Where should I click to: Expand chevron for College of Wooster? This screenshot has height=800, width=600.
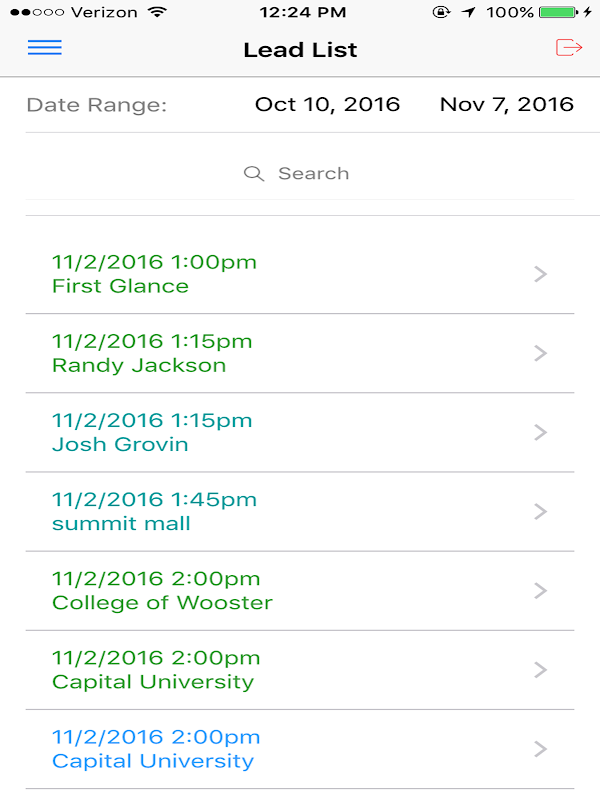(541, 590)
